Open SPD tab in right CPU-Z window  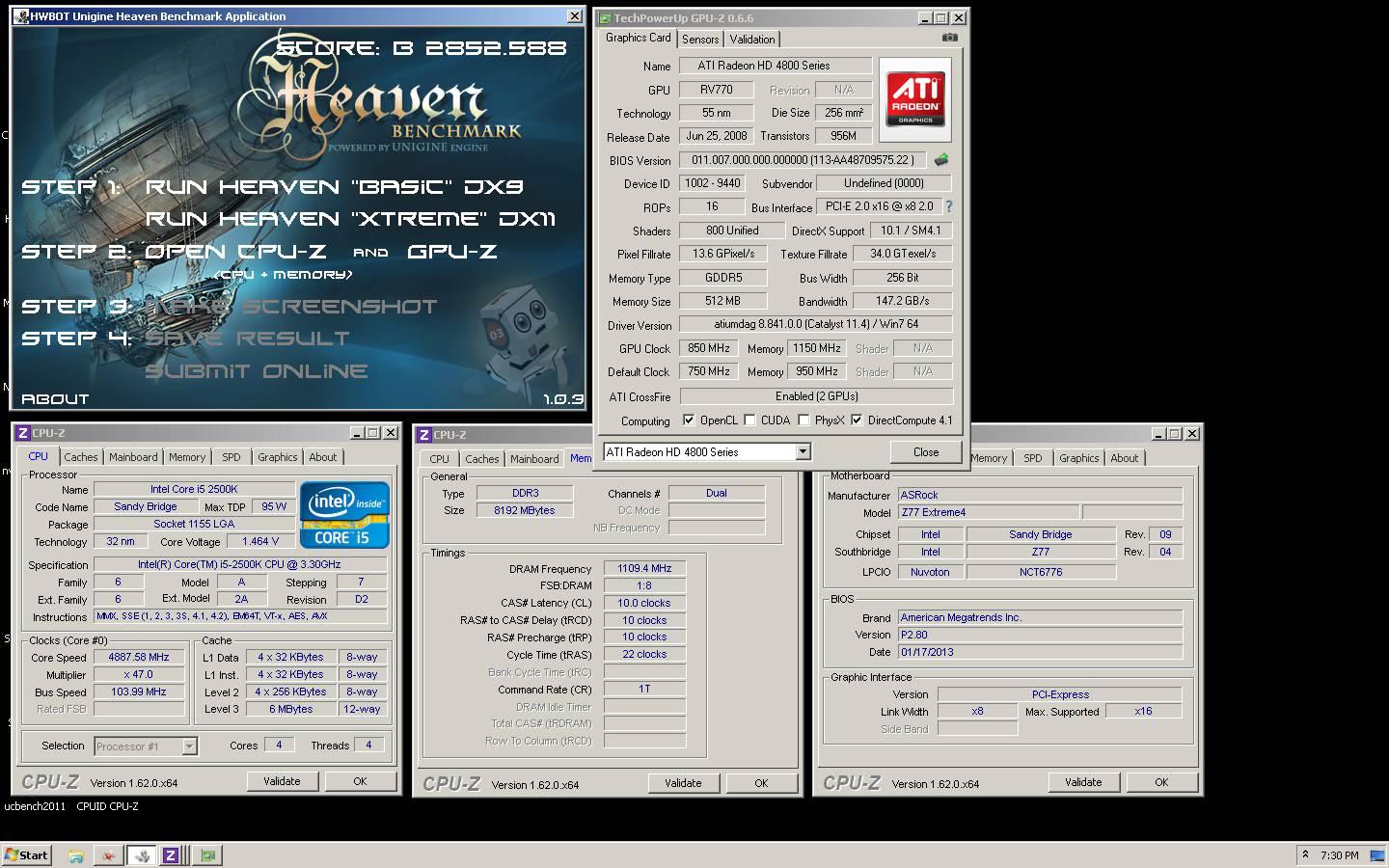(x=1033, y=458)
